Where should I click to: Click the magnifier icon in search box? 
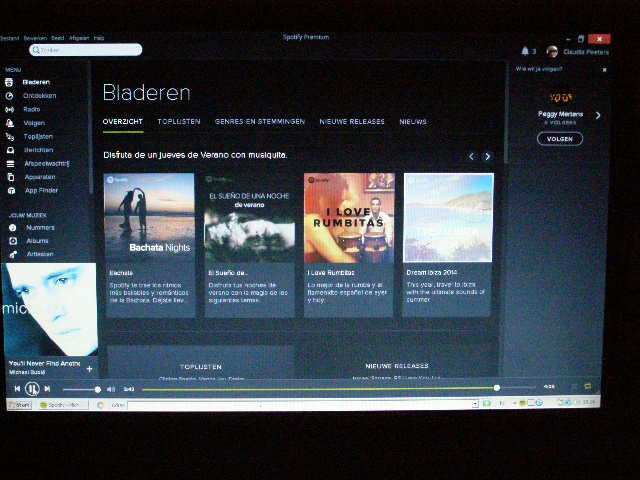(x=36, y=50)
